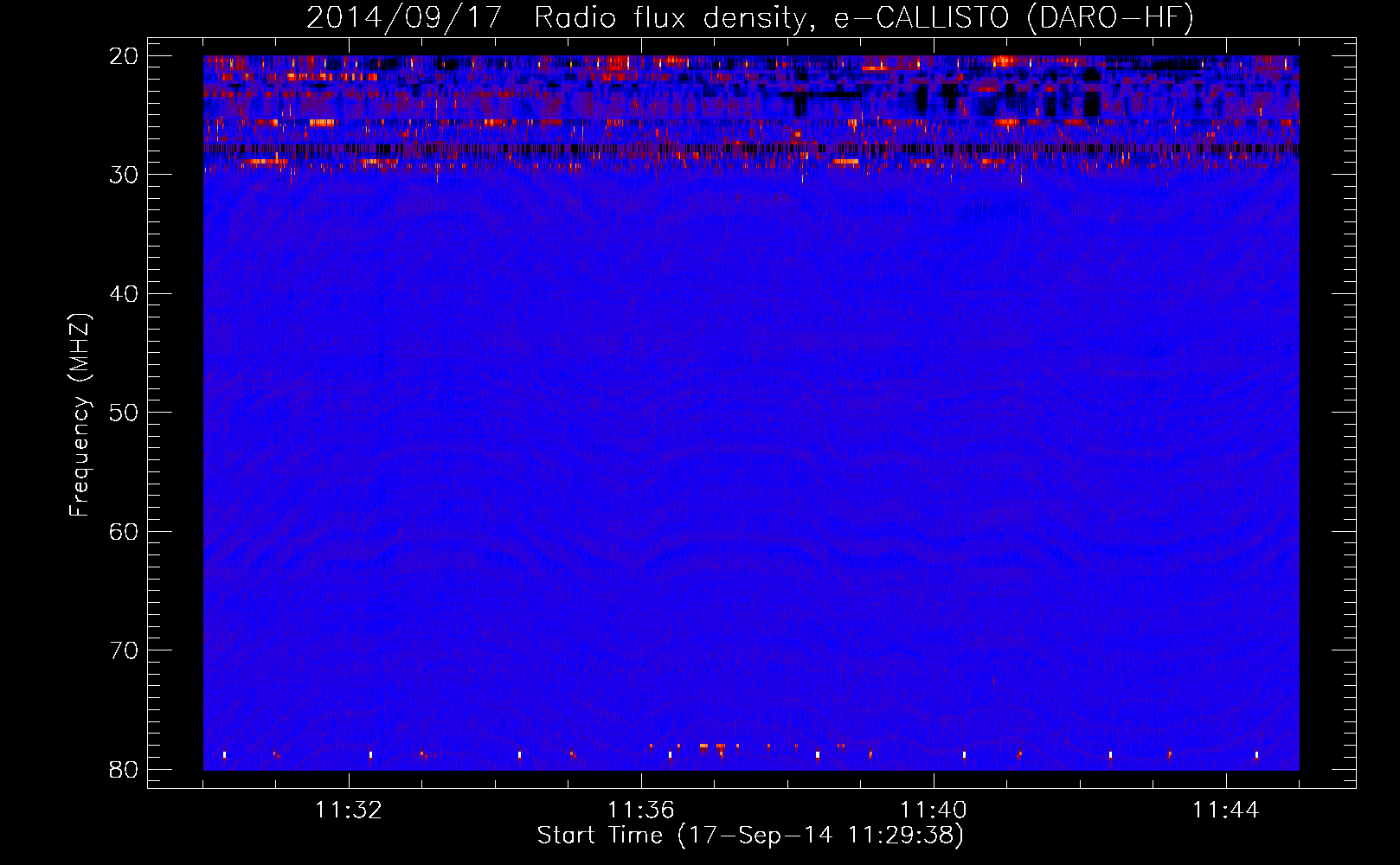Select the x-axis label 'Start Time (17-Sep-14 11:29:38)'
Screen dimensions: 1400x865
point(750,836)
